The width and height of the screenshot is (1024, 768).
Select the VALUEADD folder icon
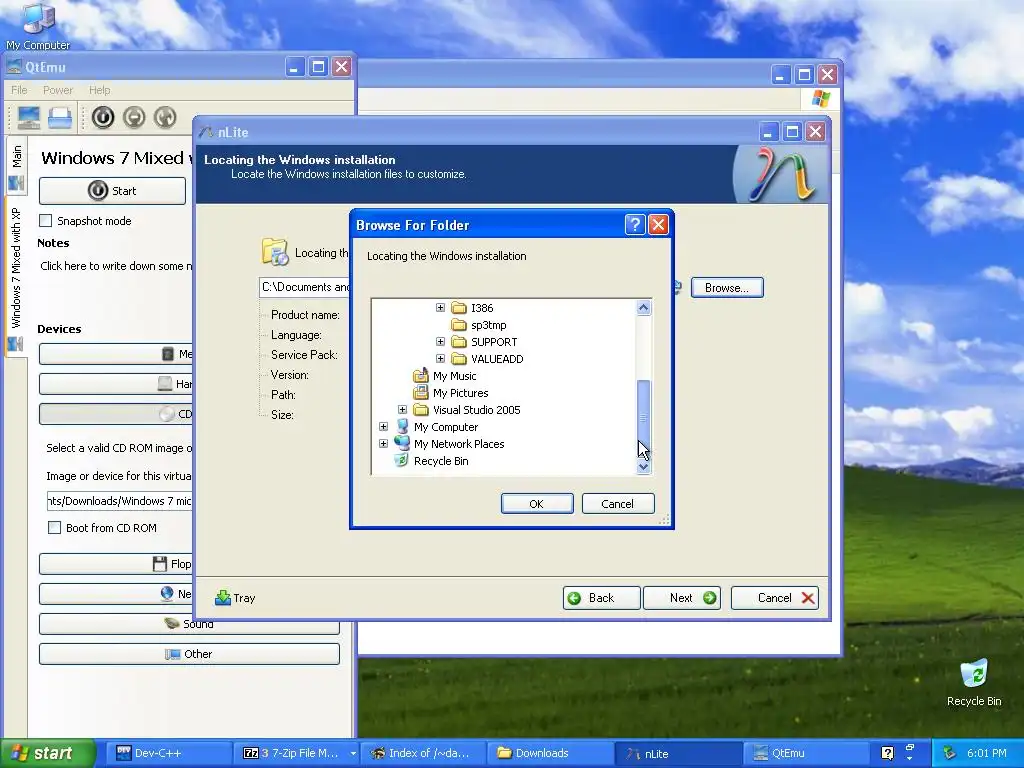(x=459, y=359)
